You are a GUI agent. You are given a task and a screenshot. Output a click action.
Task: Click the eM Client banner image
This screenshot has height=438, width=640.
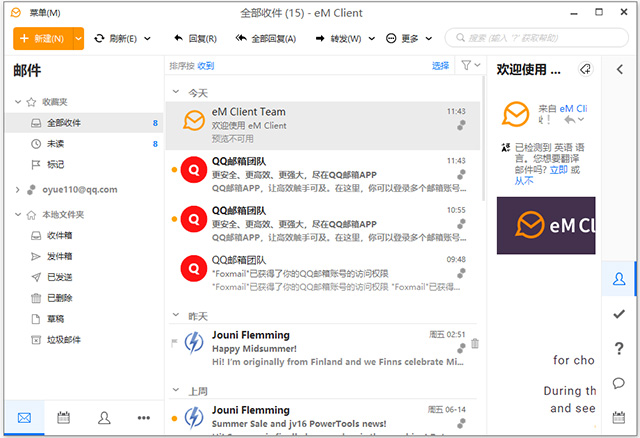tap(546, 225)
